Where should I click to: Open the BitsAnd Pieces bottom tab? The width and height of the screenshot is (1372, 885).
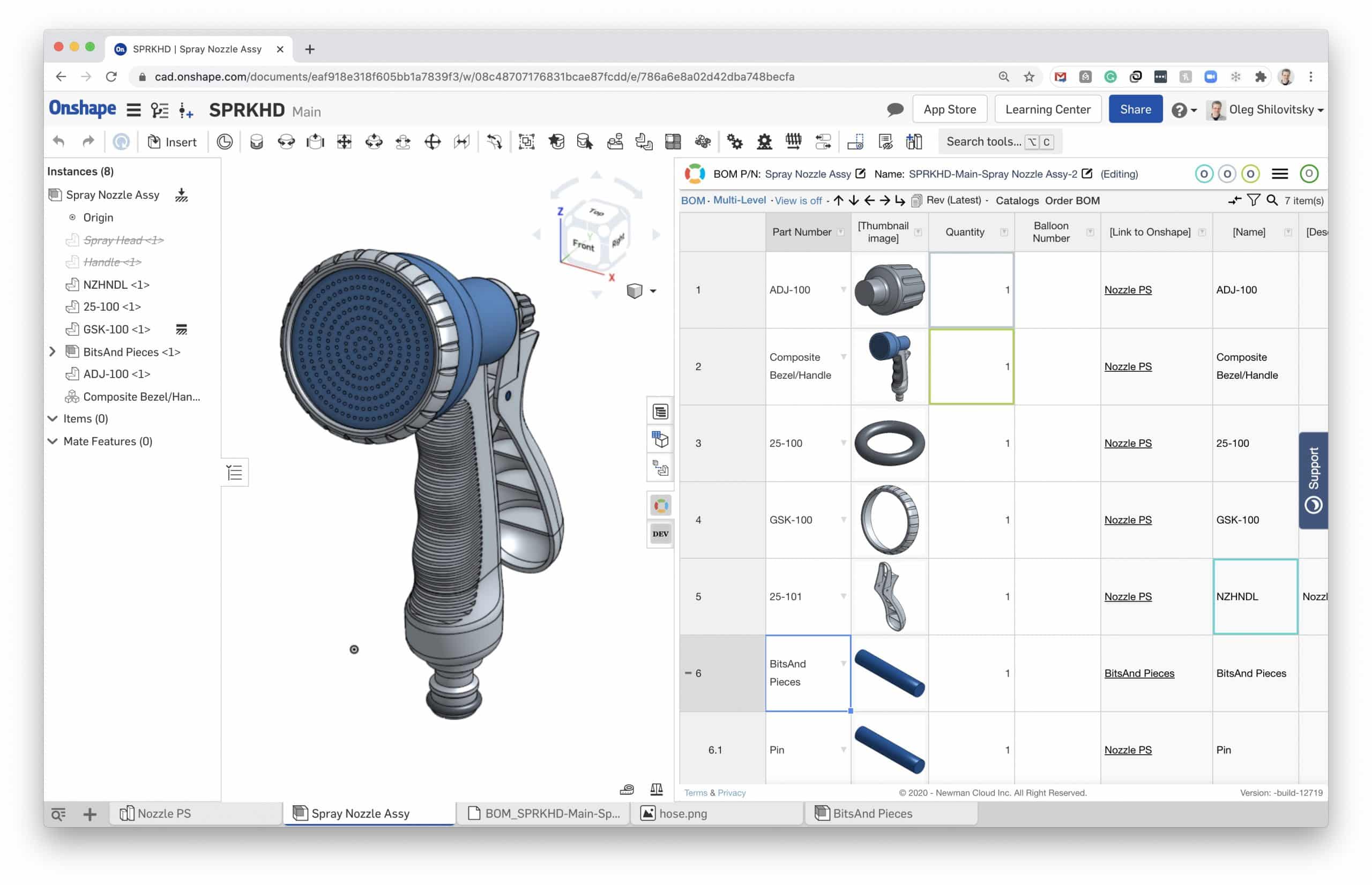[891, 813]
